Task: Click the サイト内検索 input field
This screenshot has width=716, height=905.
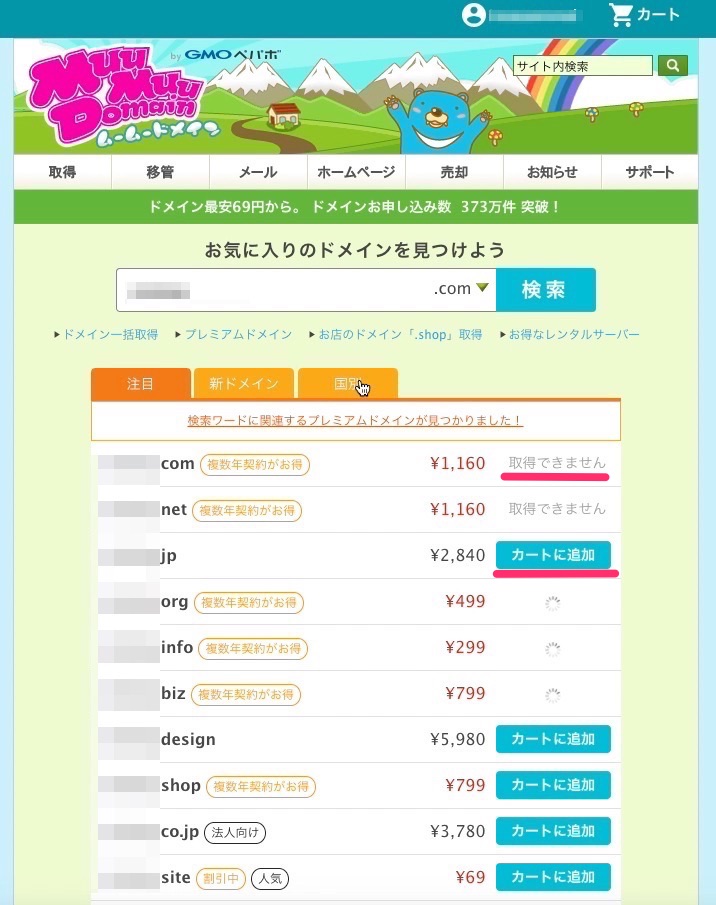Action: click(x=583, y=66)
